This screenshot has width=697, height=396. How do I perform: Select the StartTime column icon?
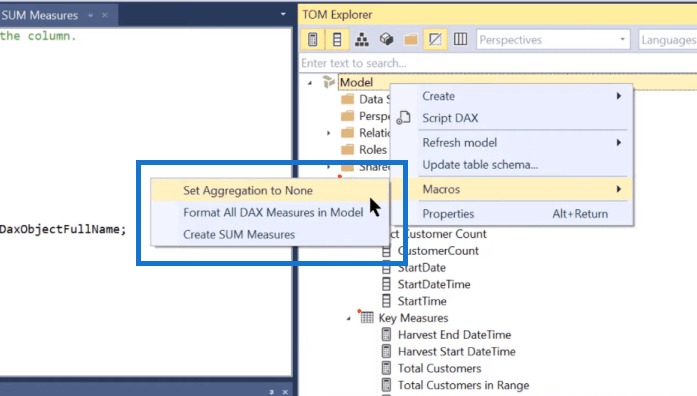click(386, 301)
